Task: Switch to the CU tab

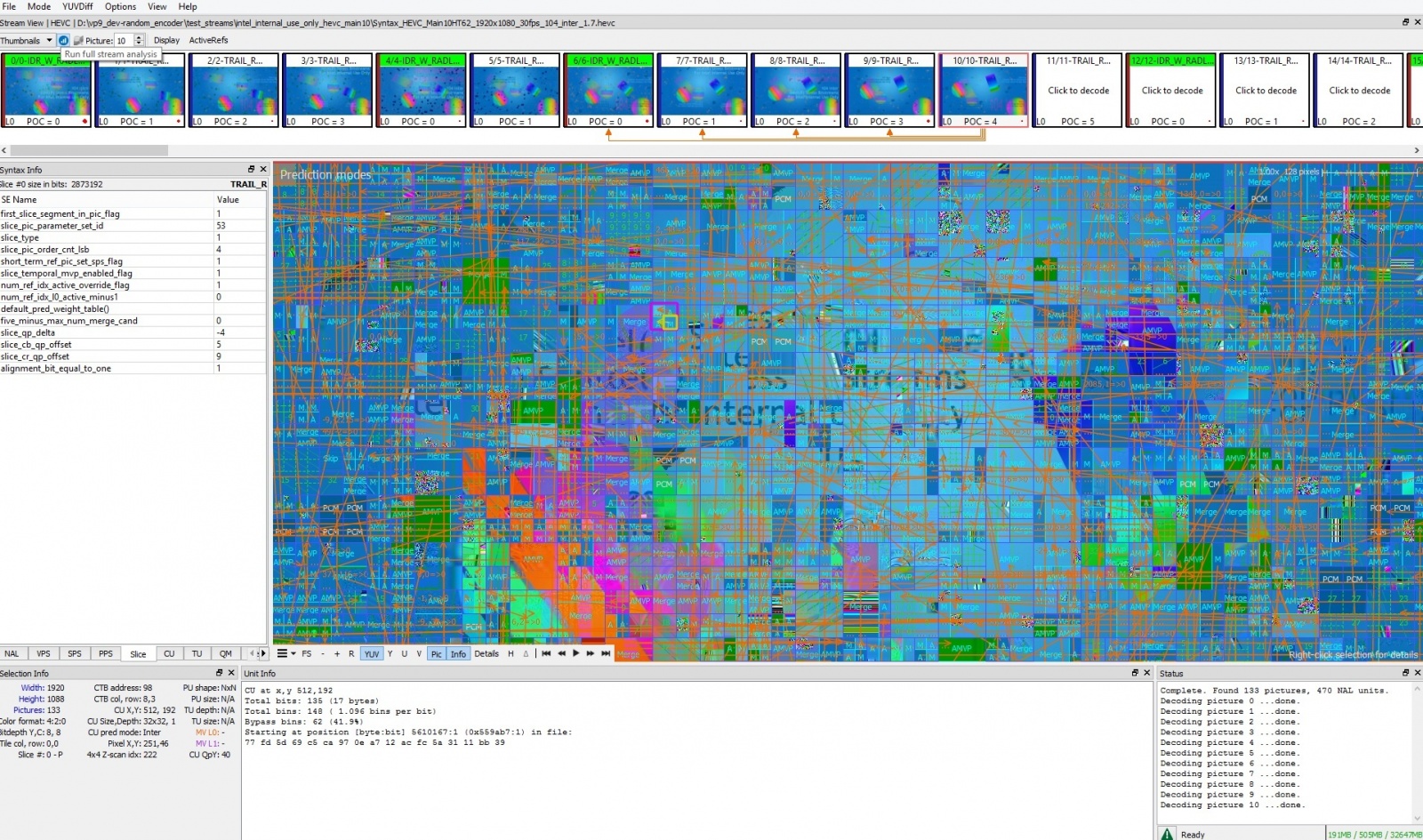Action: 169,653
